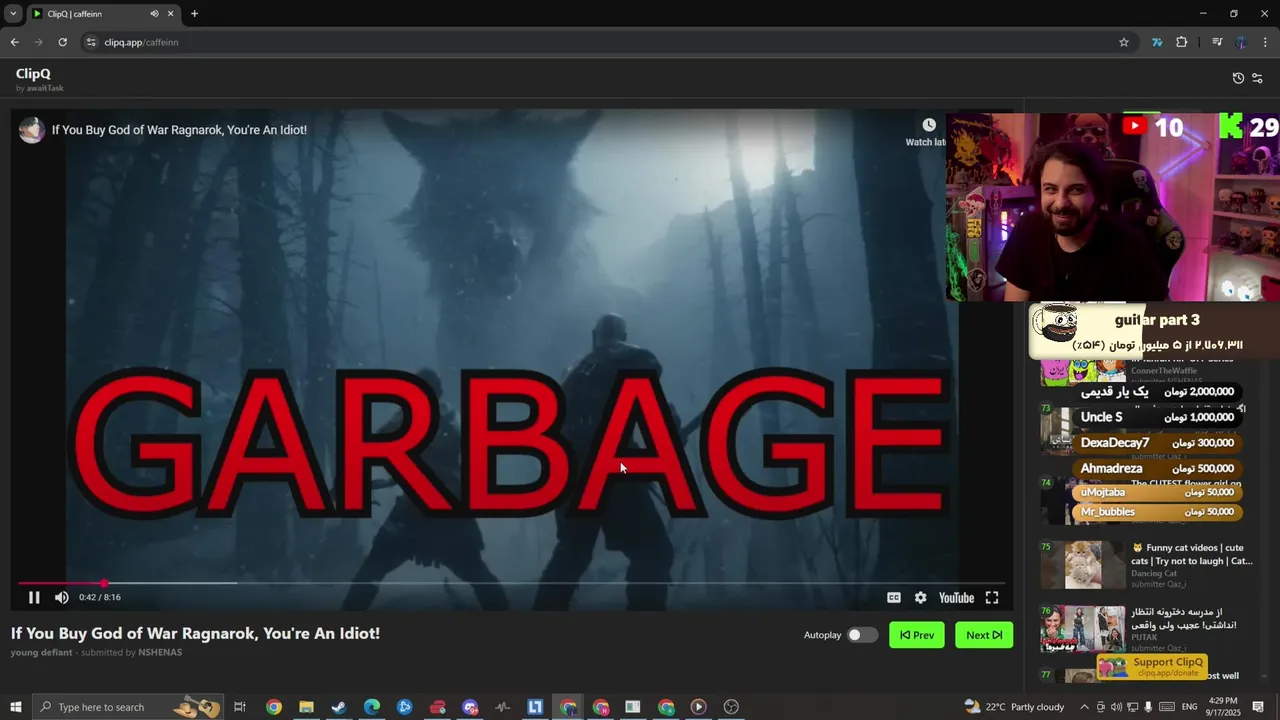Image resolution: width=1280 pixels, height=720 pixels.
Task: Expand tab search dropdown arrow
Action: (13, 14)
